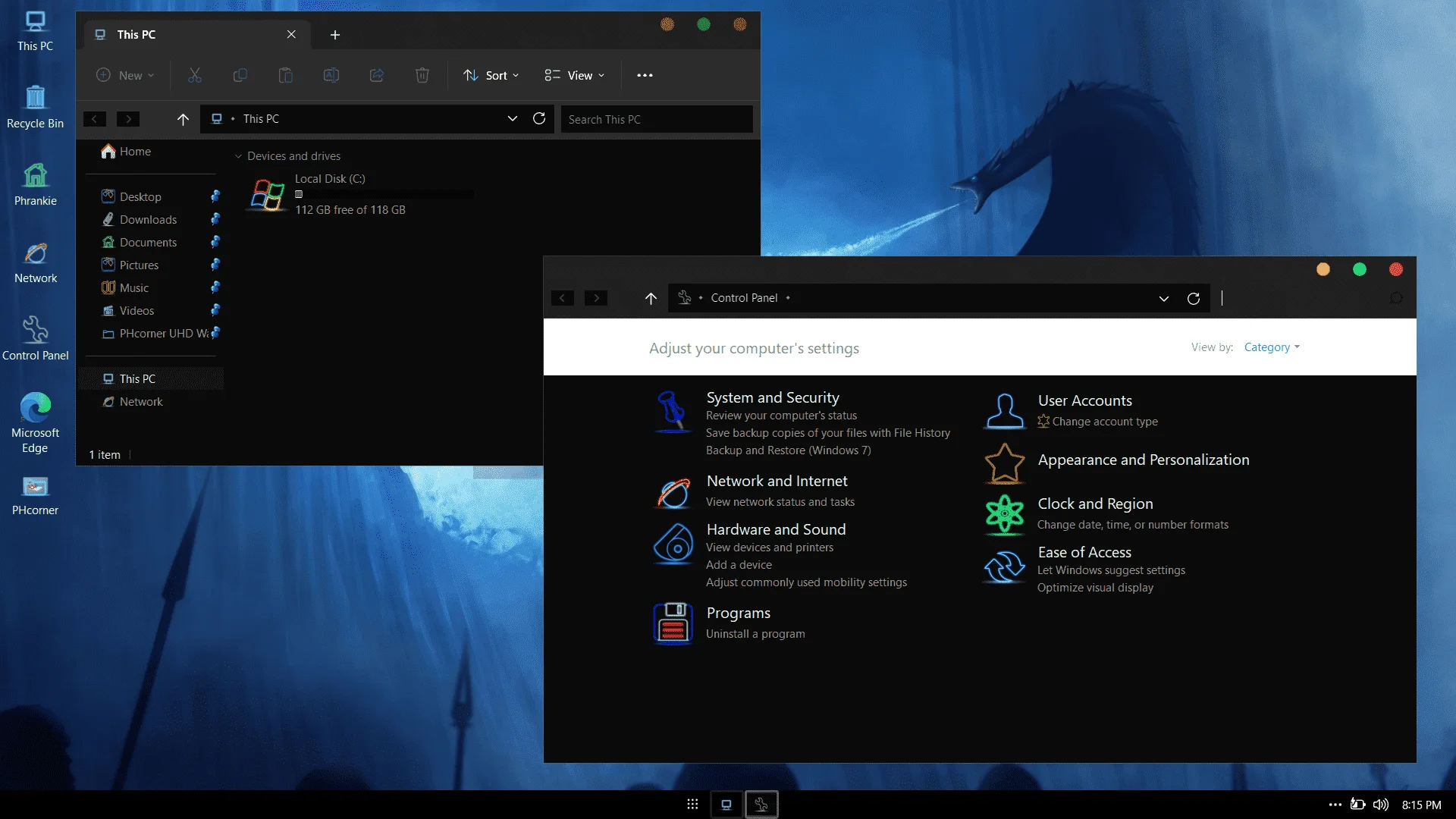The height and width of the screenshot is (819, 1456).
Task: Switch to Control Panel via taskbar button
Action: [x=761, y=804]
